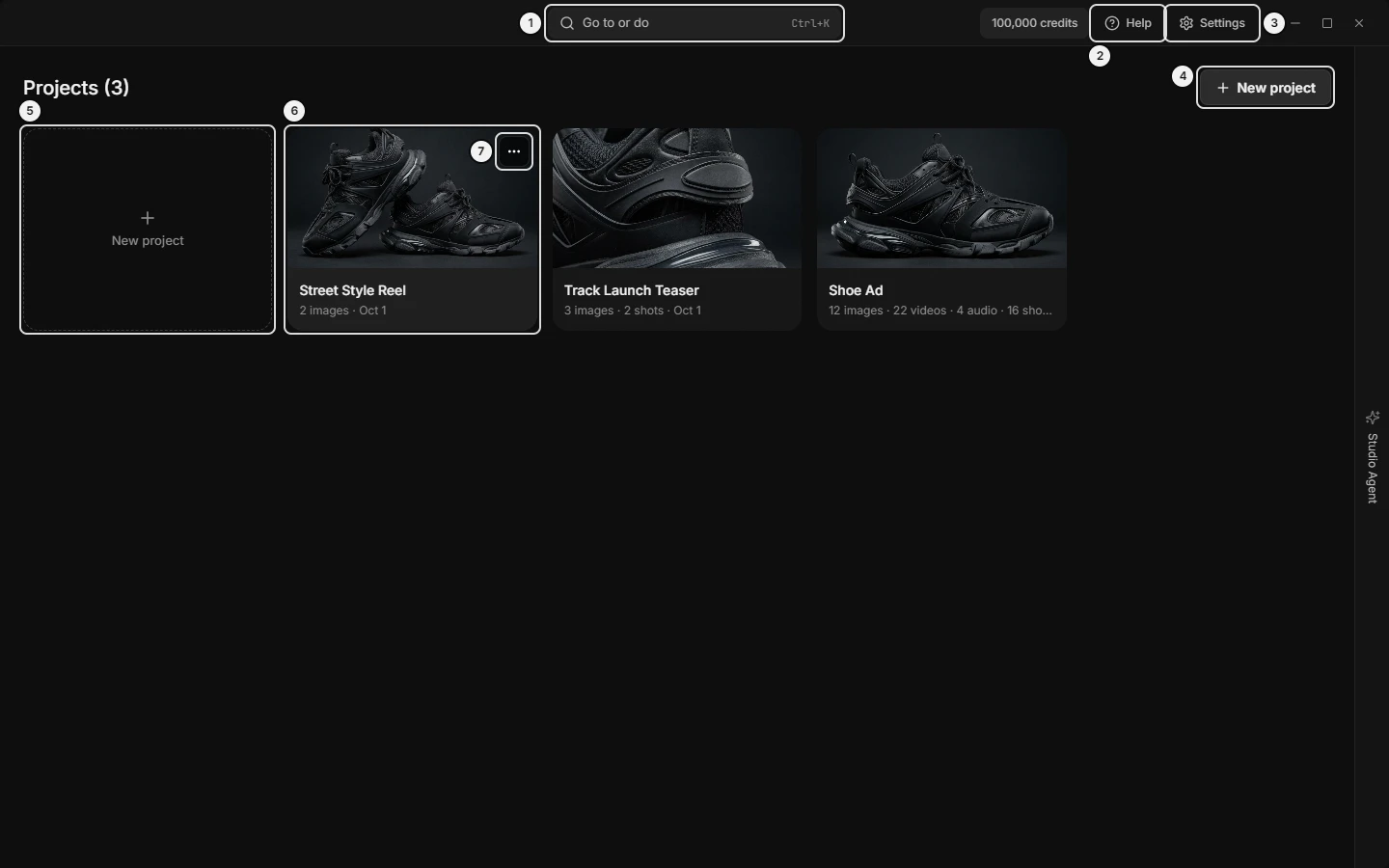Screen dimensions: 1389x868
Task: Click the "3 images · 2 shots · Oct 1" text
Action: (633, 311)
